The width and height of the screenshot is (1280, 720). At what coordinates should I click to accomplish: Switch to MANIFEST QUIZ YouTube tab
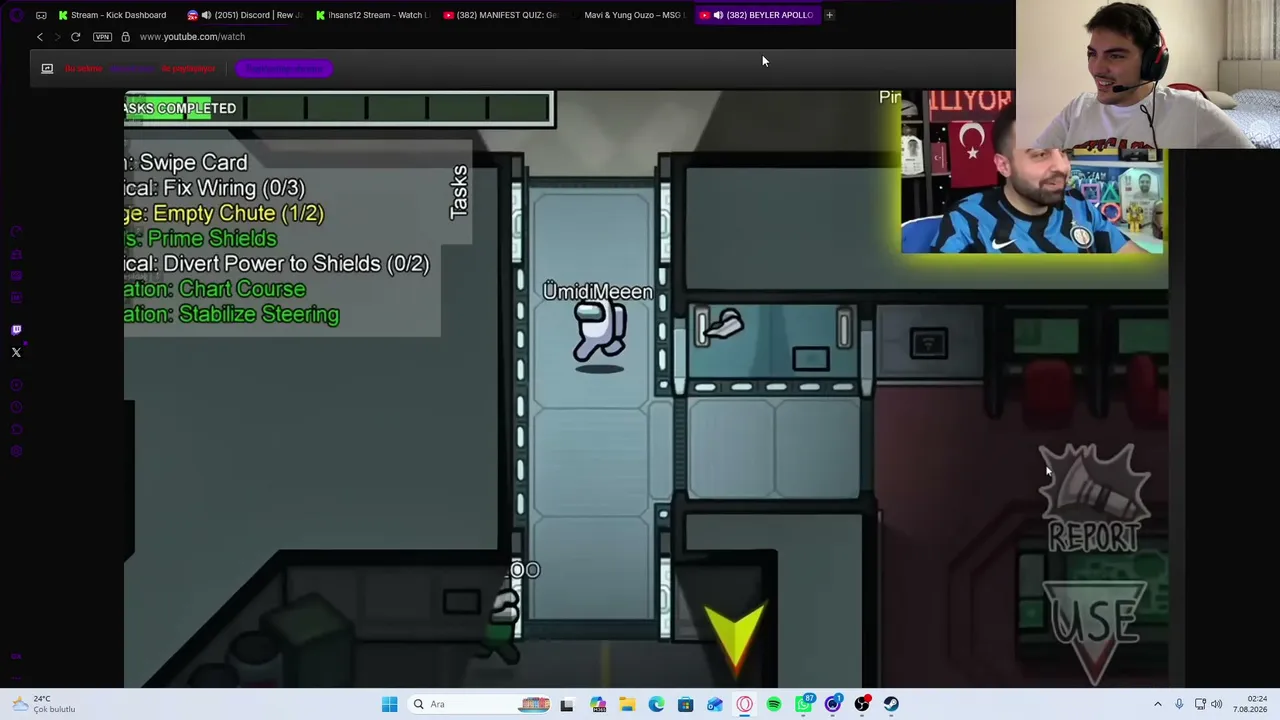coord(500,15)
